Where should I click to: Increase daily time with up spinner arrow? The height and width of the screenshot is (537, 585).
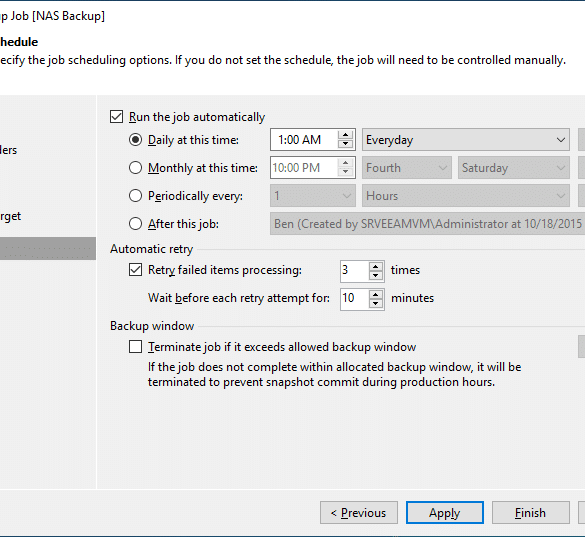point(345,135)
